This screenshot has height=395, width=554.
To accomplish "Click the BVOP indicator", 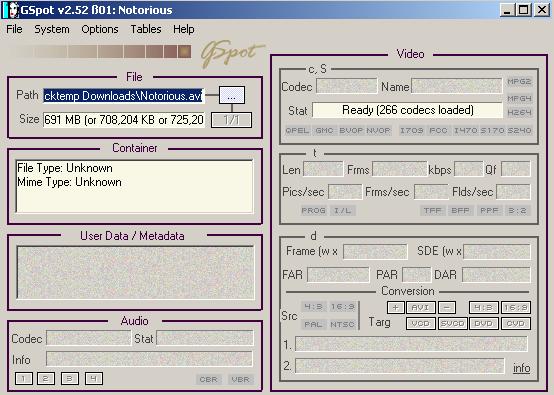I will point(351,130).
